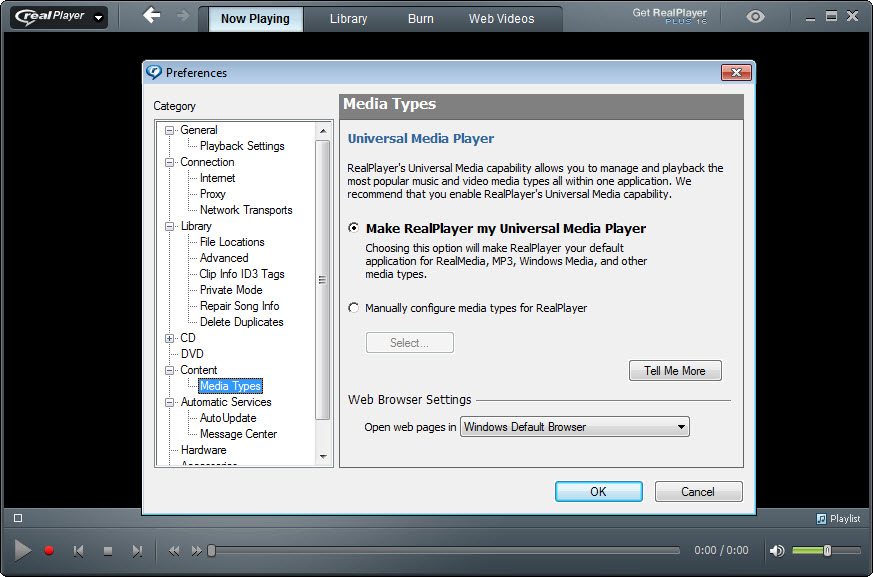
Task: Select Media Types tree item
Action: coord(230,385)
